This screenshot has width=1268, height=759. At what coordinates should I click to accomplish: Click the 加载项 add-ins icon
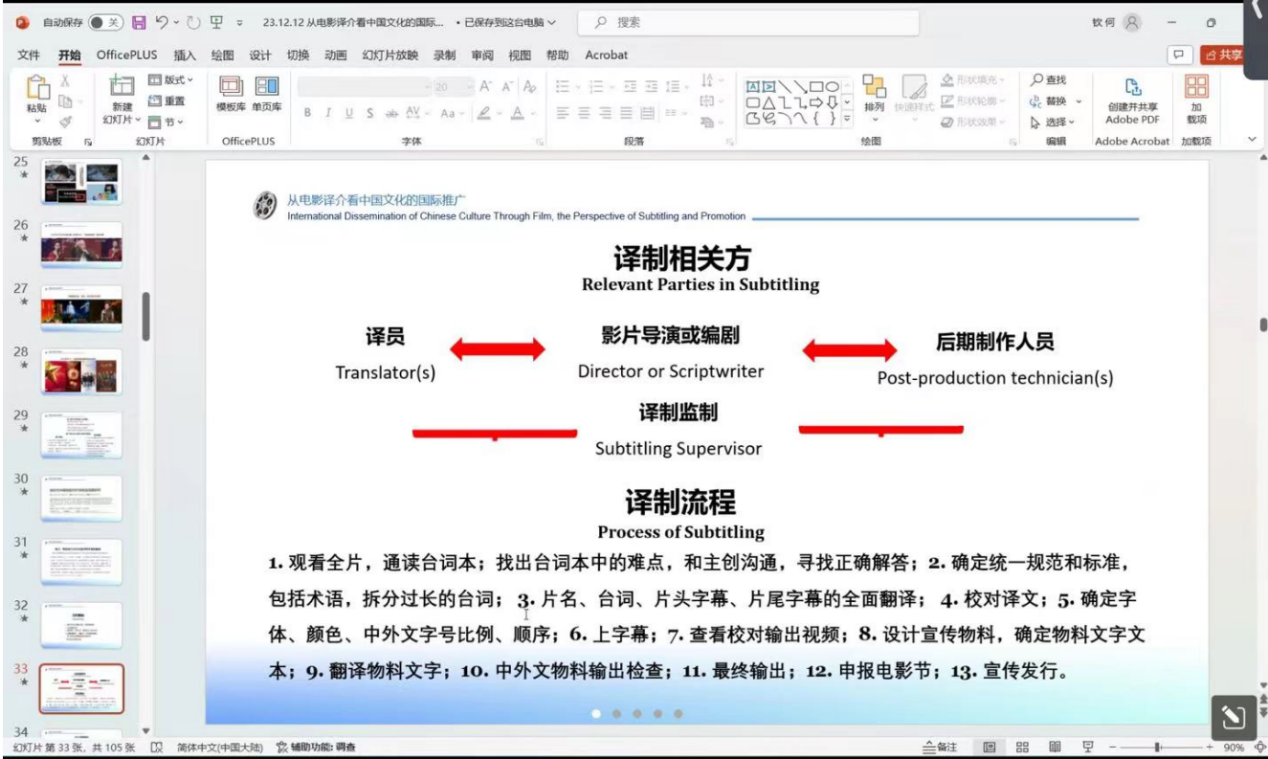pos(1196,98)
